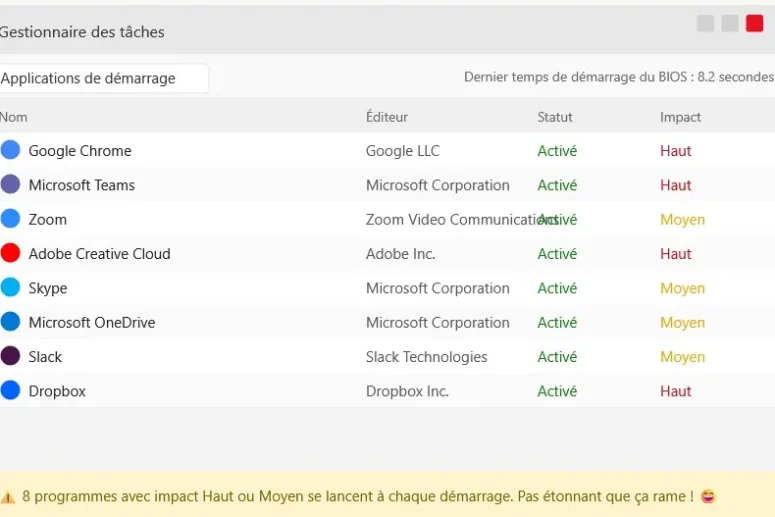
Task: Select the Adobe Creative Cloud name
Action: click(x=99, y=254)
